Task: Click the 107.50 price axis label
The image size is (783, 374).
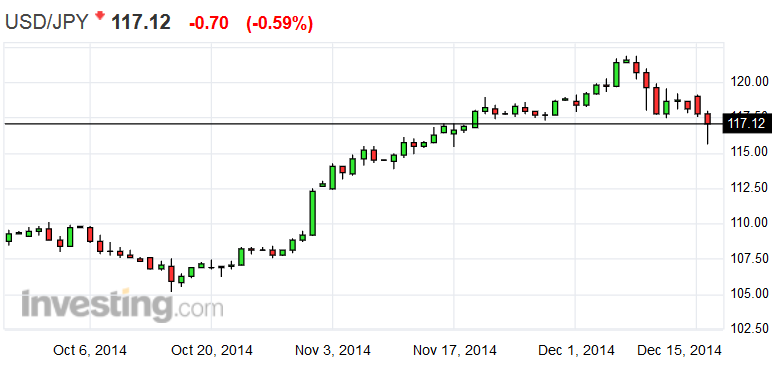Action: pyautogui.click(x=749, y=258)
